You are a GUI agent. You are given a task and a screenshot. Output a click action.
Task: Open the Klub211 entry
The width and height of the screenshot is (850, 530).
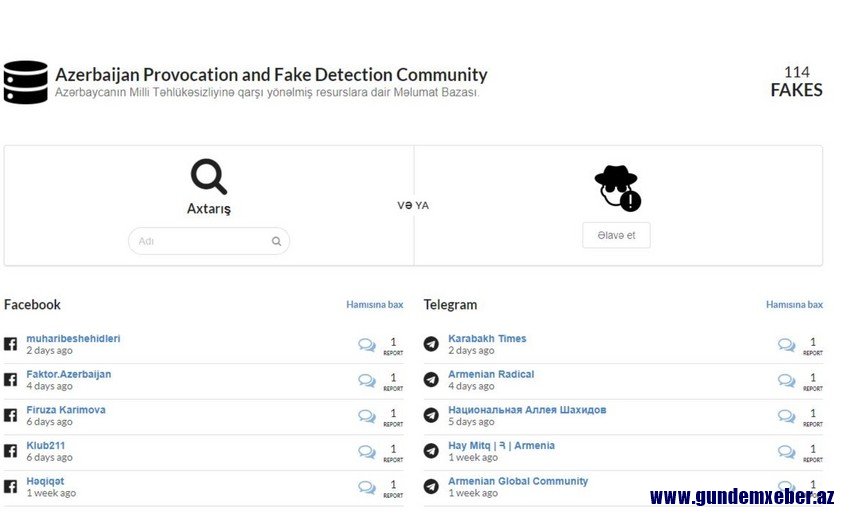[x=46, y=446]
